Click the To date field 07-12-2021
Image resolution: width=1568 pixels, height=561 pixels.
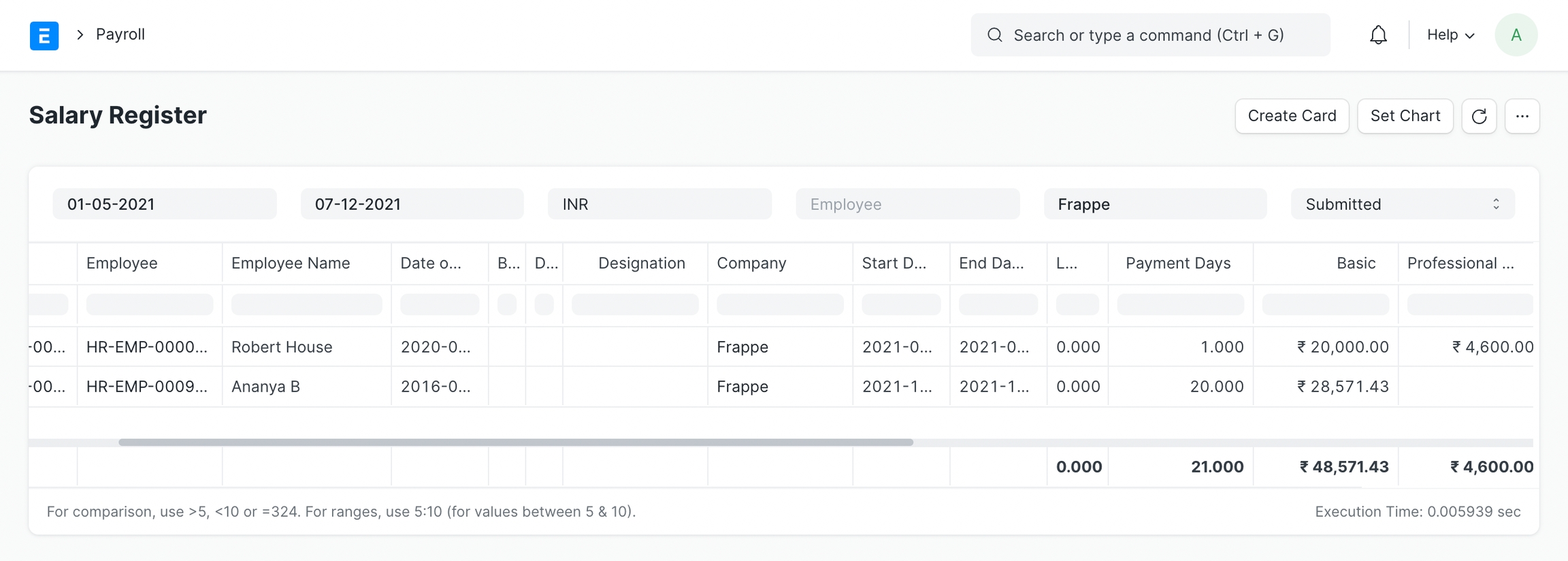pos(412,204)
